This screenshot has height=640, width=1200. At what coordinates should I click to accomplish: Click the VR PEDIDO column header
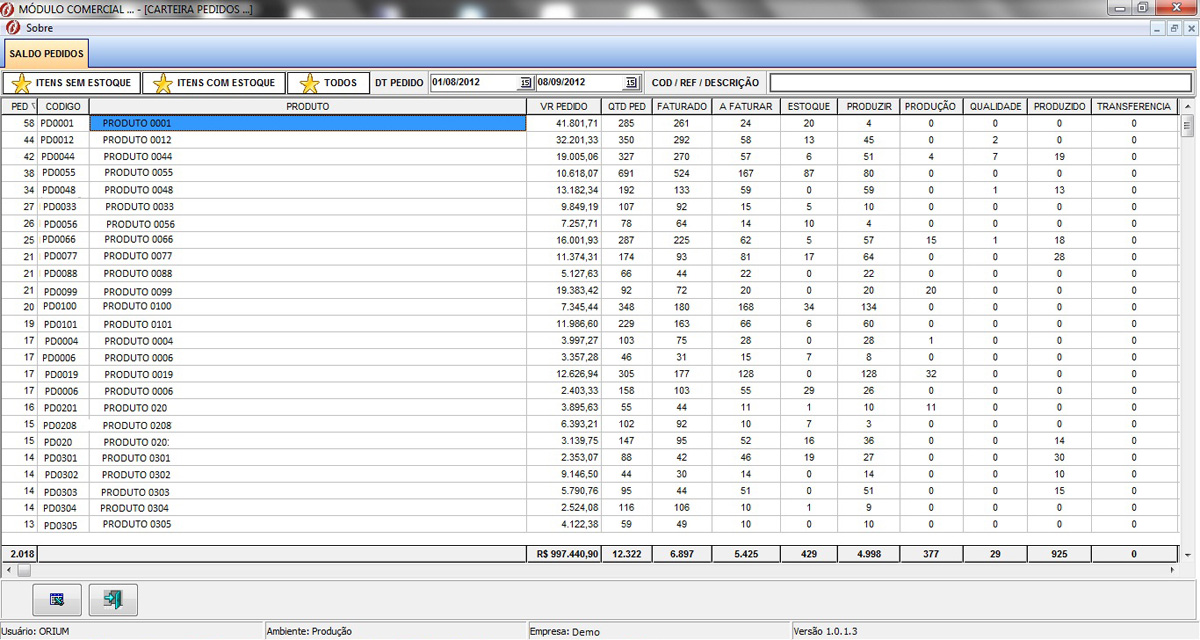564,106
